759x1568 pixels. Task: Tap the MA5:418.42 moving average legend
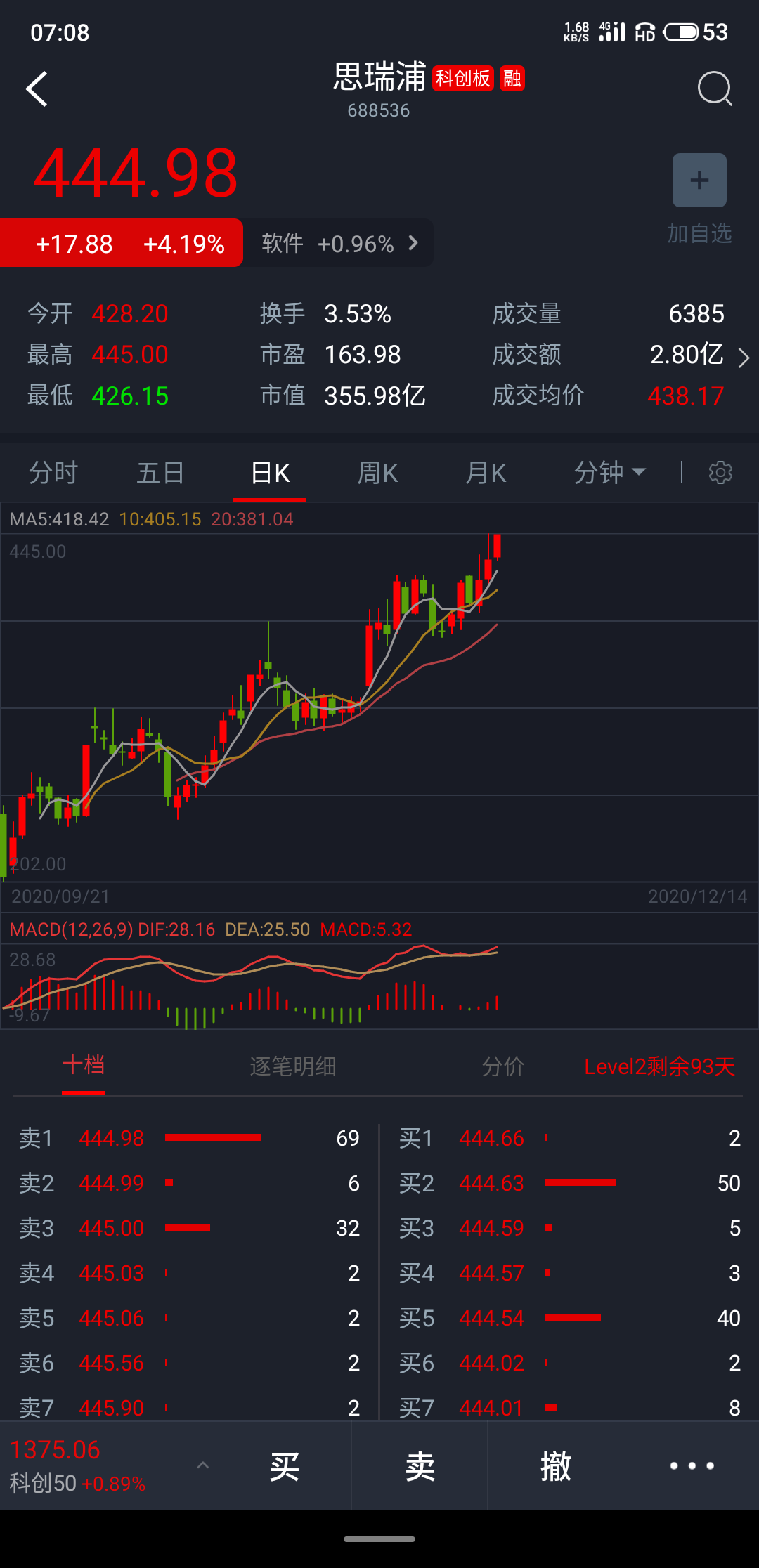60,519
